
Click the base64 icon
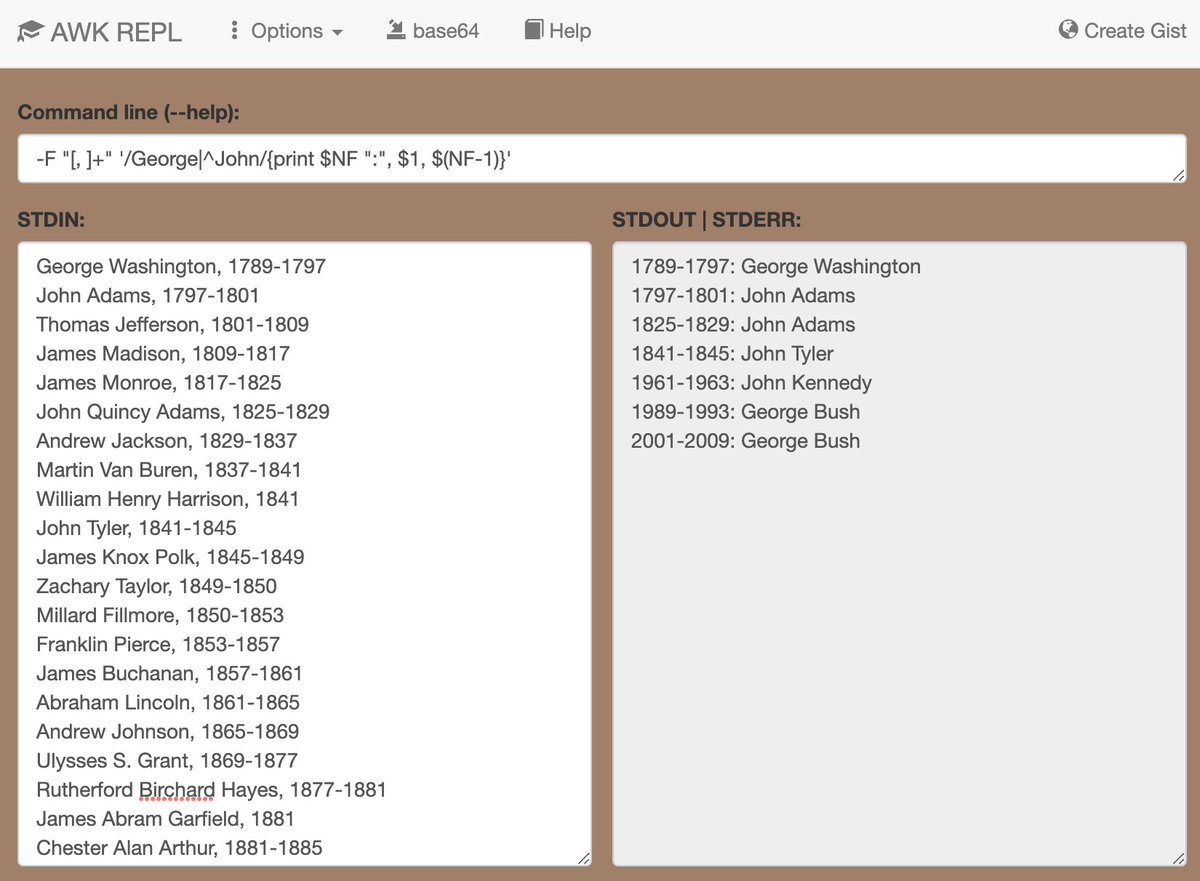coord(395,31)
